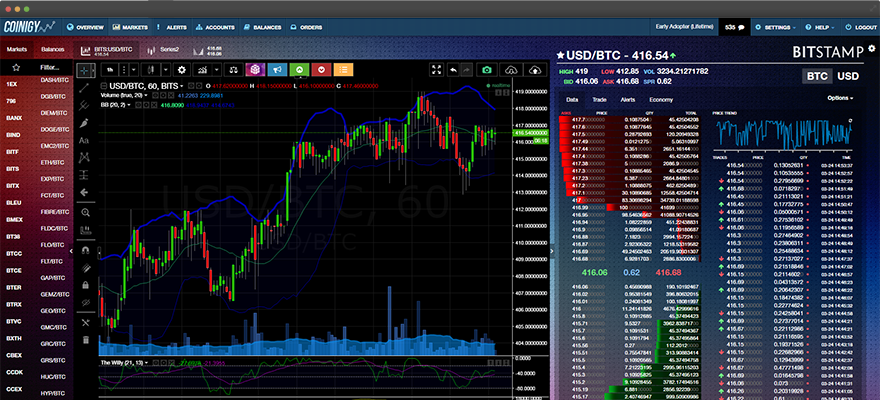Click the back arrow drawing tool
Viewport: 880px width, 400px height.
pyautogui.click(x=85, y=192)
